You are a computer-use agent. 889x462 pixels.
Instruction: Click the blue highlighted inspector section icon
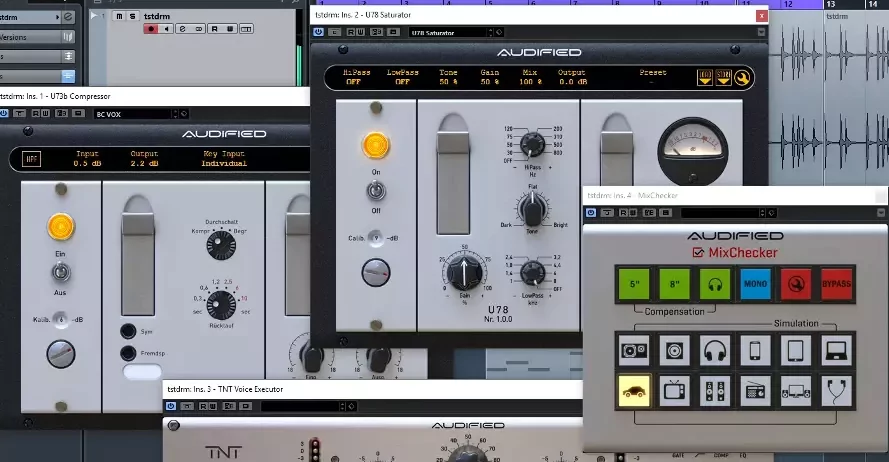(68, 76)
